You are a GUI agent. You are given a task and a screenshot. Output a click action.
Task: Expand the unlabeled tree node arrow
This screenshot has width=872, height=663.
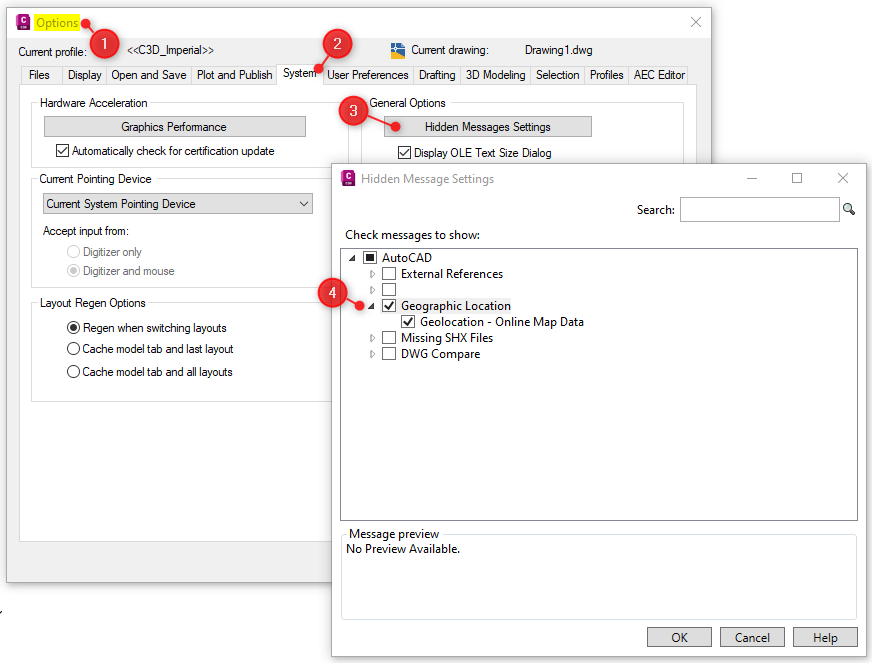pos(372,290)
